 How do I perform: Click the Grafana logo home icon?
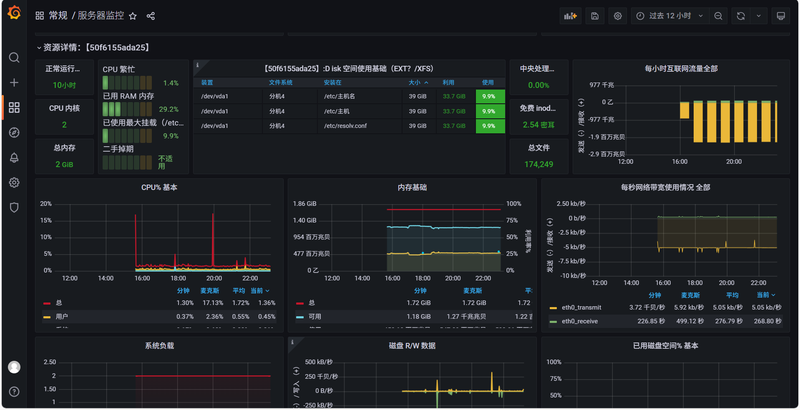pos(14,15)
